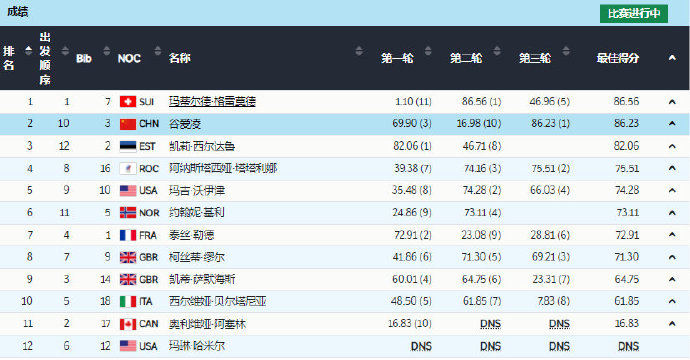Image resolution: width=690 pixels, height=360 pixels.
Task: Select first run score 60.01 (4)
Action: point(412,279)
